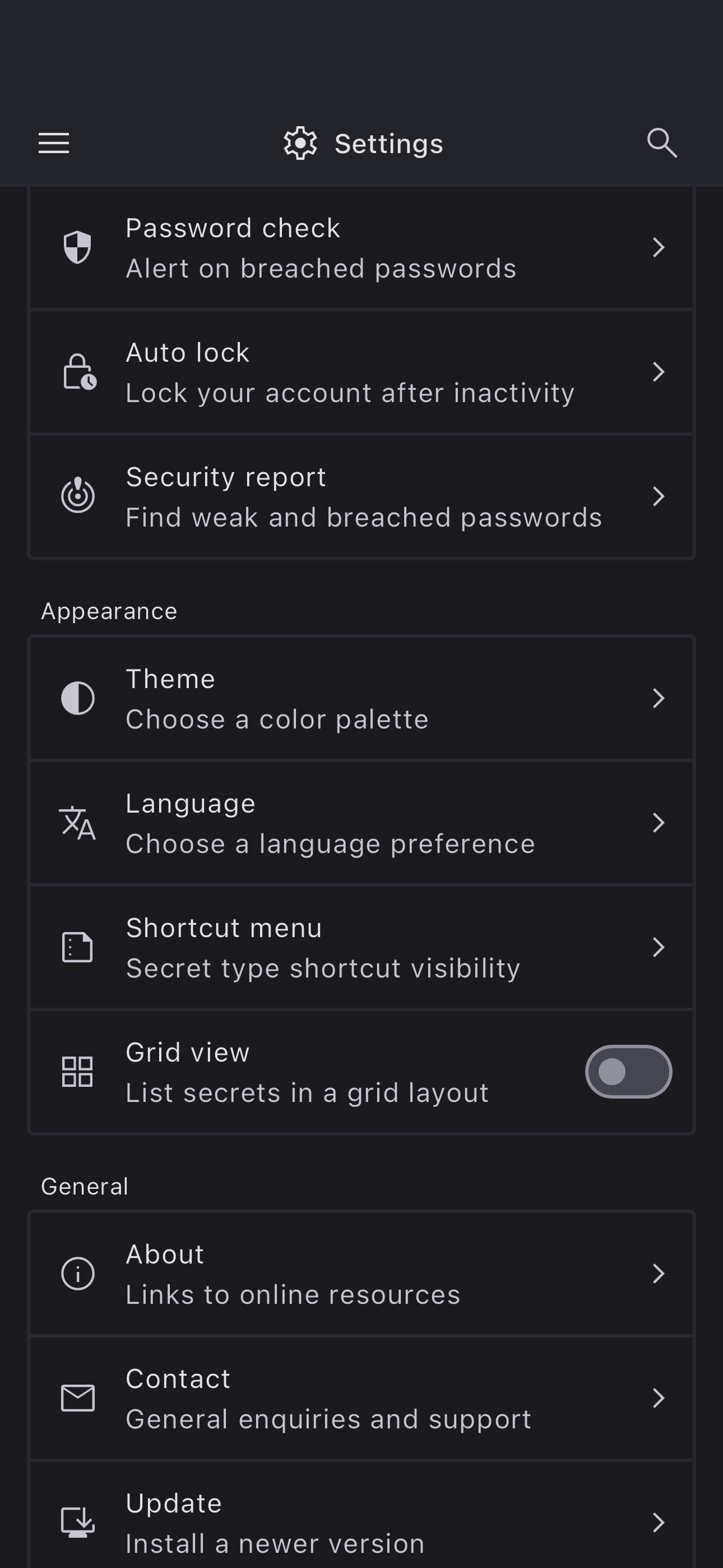This screenshot has width=723, height=1568.
Task: Open Theme via its right chevron
Action: pos(658,698)
